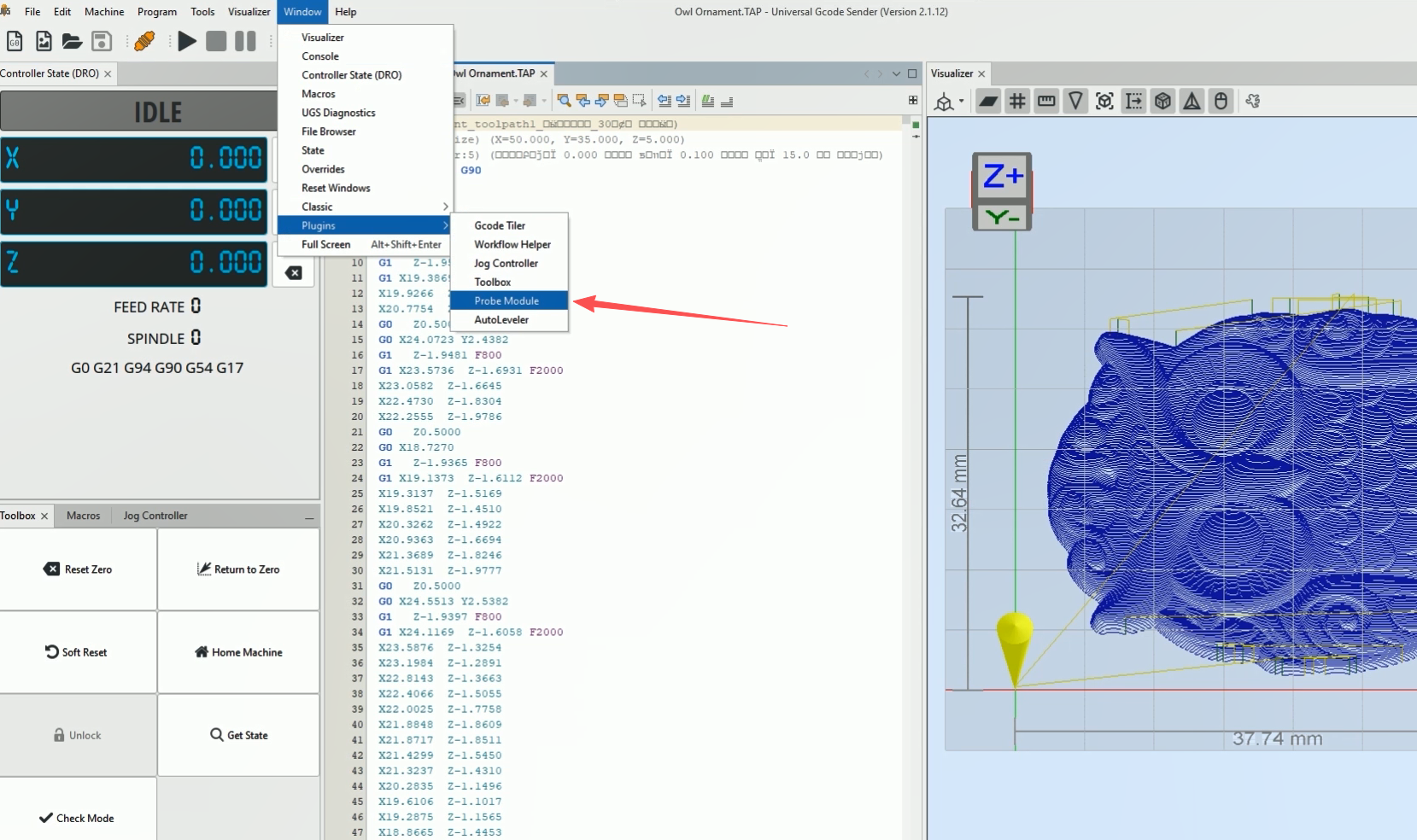The height and width of the screenshot is (840, 1417).
Task: Click the save (floppy disk) toolbar icon
Action: click(x=102, y=41)
